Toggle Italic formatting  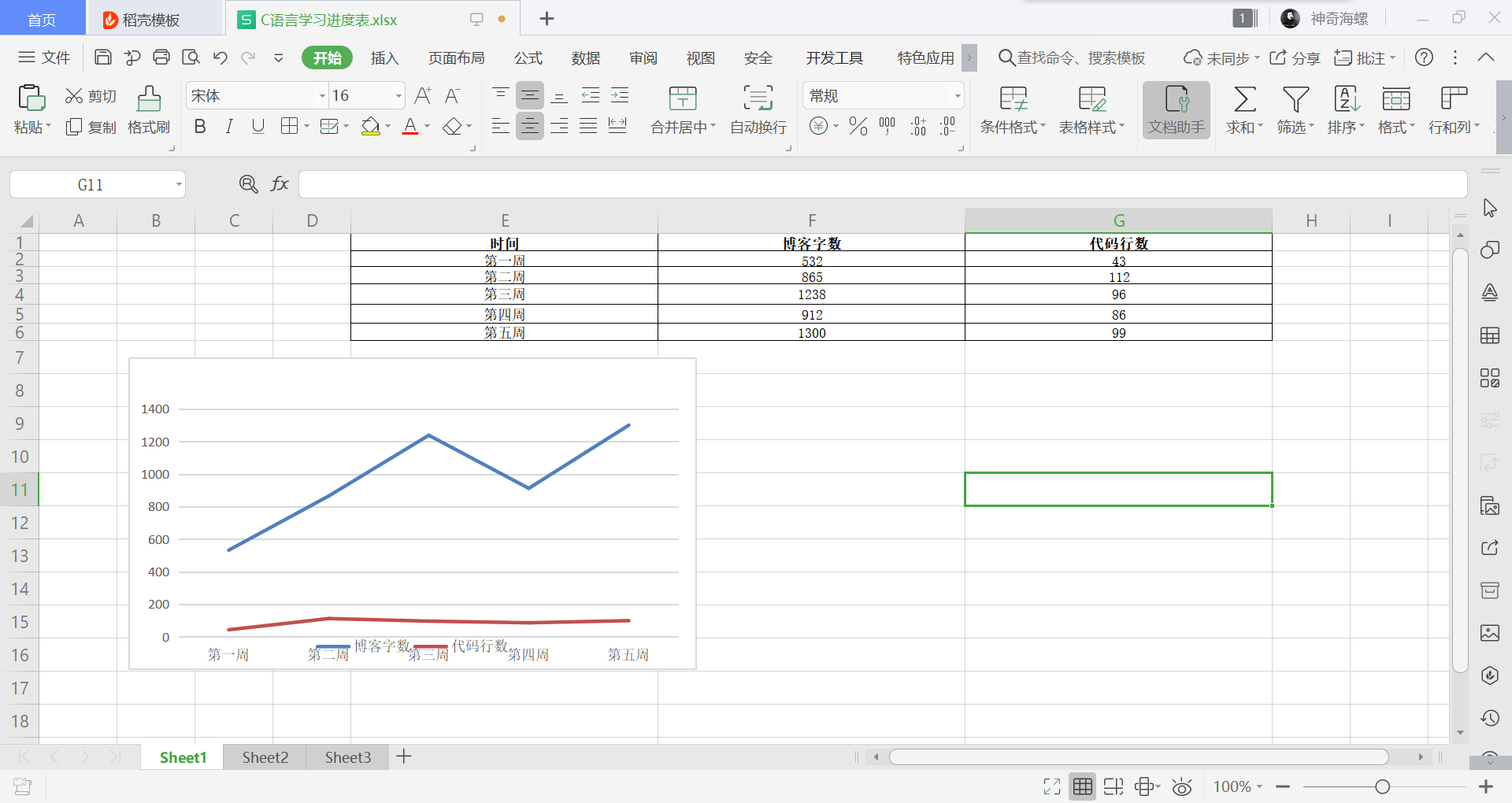[229, 126]
